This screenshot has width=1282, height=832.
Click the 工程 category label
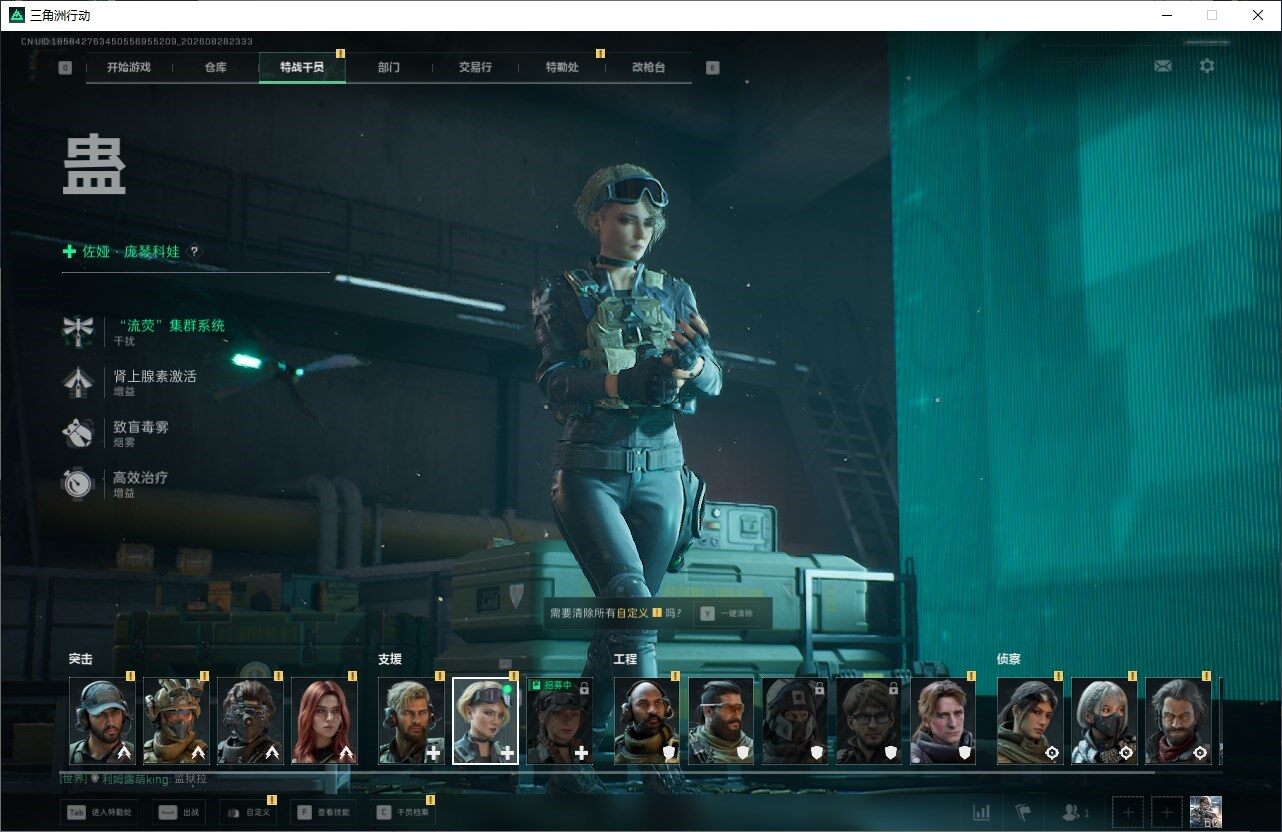(625, 660)
